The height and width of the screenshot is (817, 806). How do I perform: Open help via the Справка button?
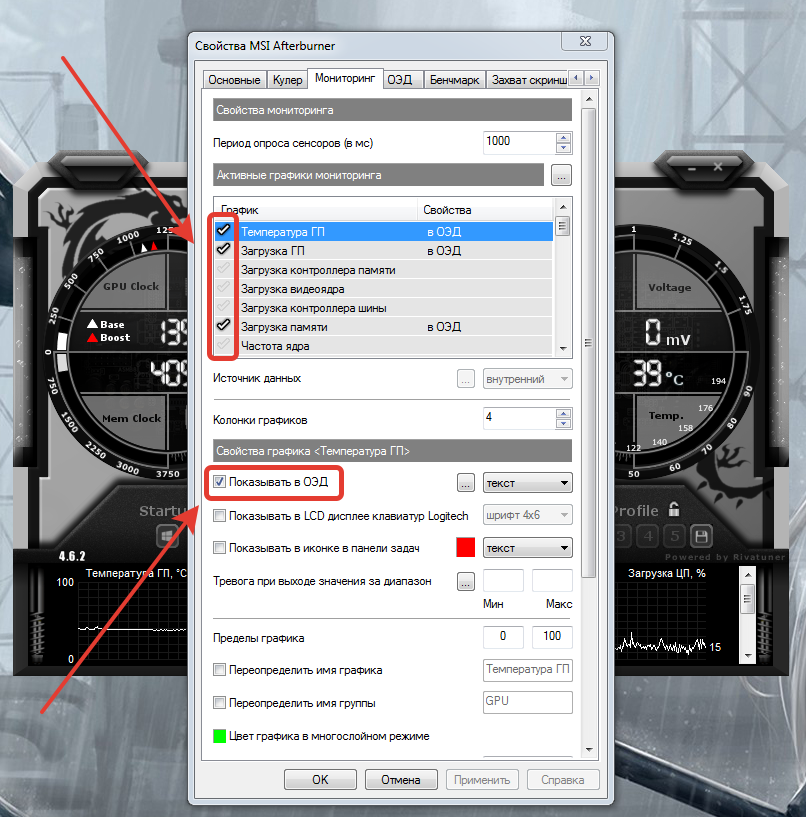(x=563, y=778)
